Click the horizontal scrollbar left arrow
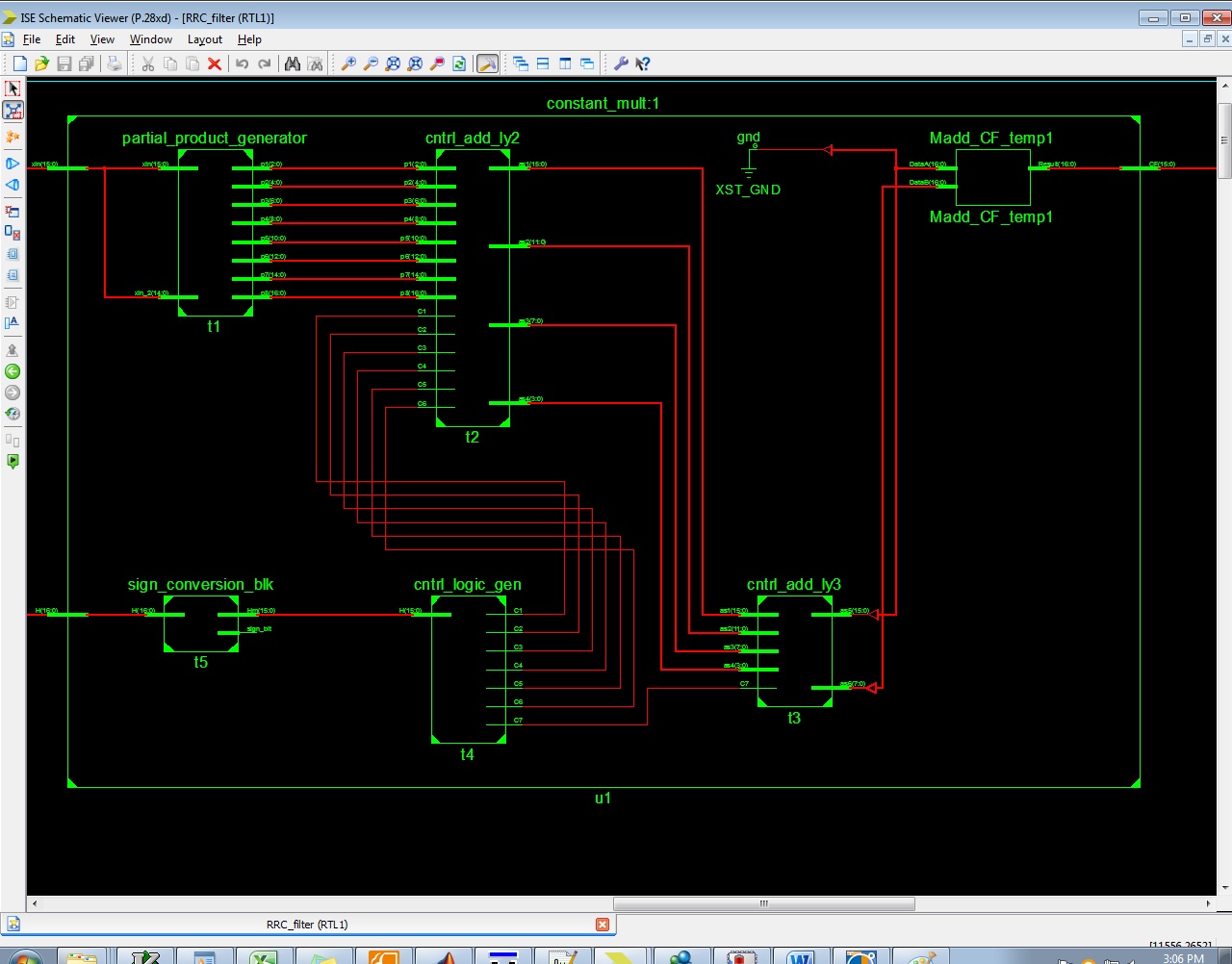This screenshot has width=1232, height=964. 35,903
